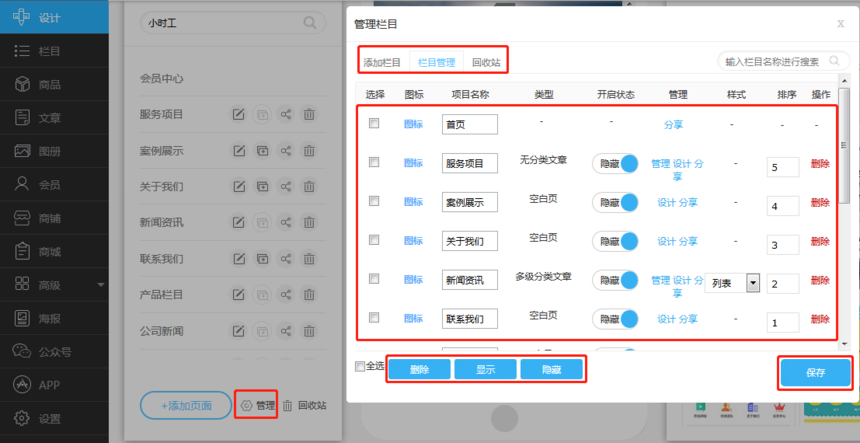Click the 关于我们 name input field

[x=469, y=241]
